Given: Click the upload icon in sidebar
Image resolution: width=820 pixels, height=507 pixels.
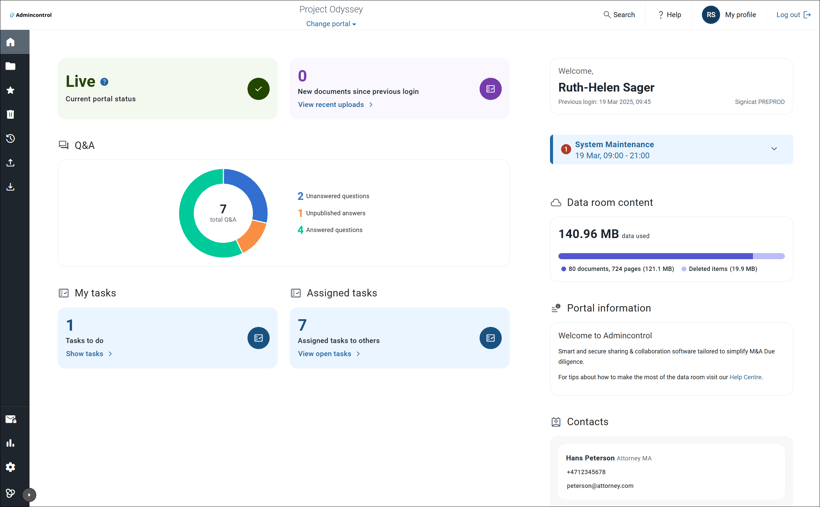Looking at the screenshot, I should tap(11, 162).
